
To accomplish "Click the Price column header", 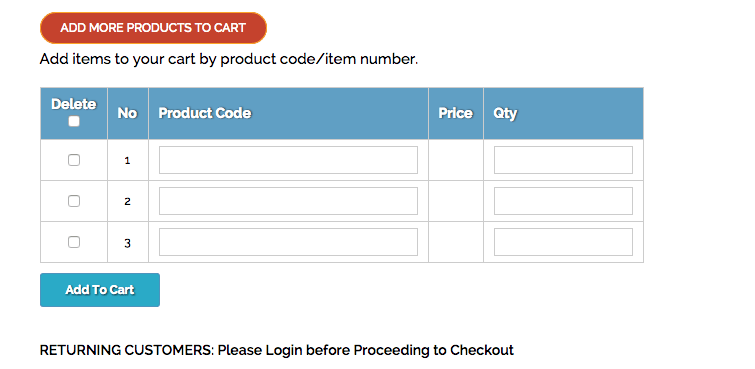I will pos(456,113).
